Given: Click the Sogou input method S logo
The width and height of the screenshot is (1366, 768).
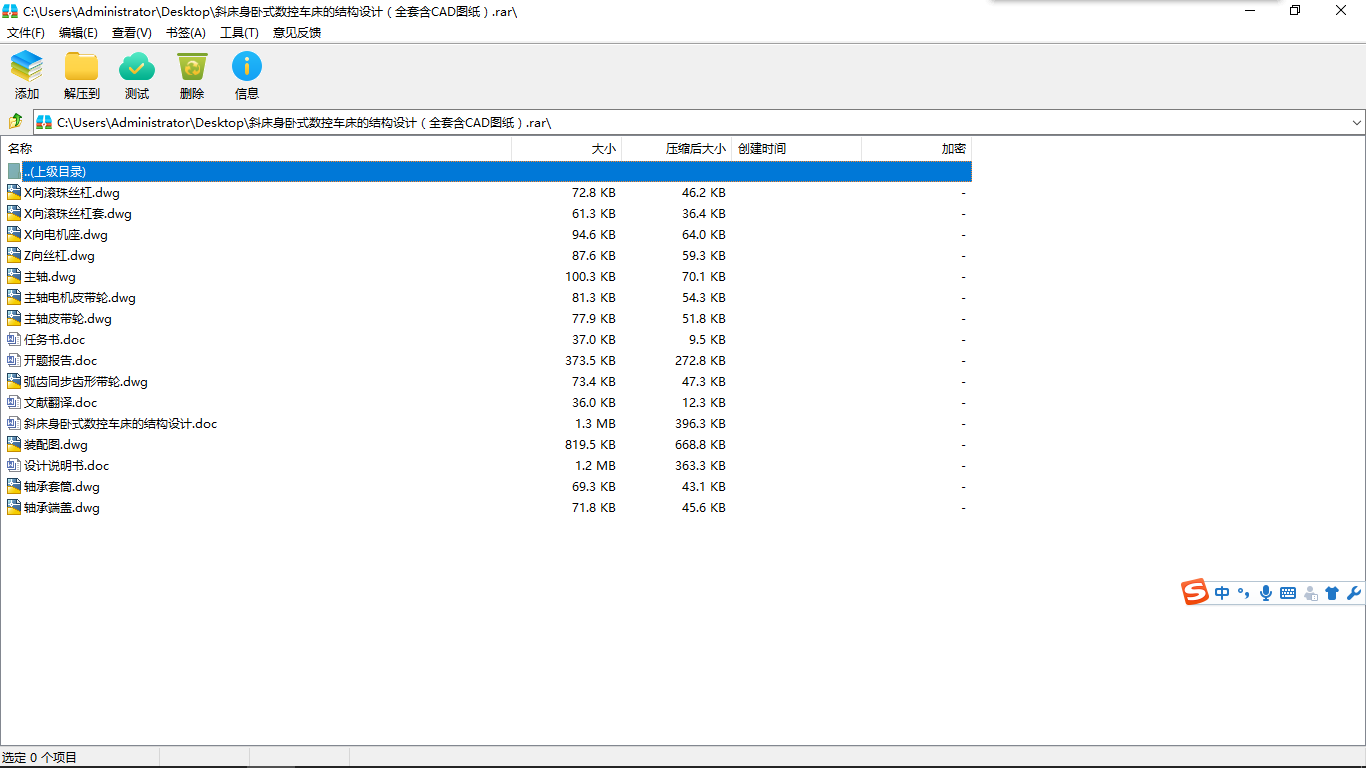Looking at the screenshot, I should [x=1195, y=592].
